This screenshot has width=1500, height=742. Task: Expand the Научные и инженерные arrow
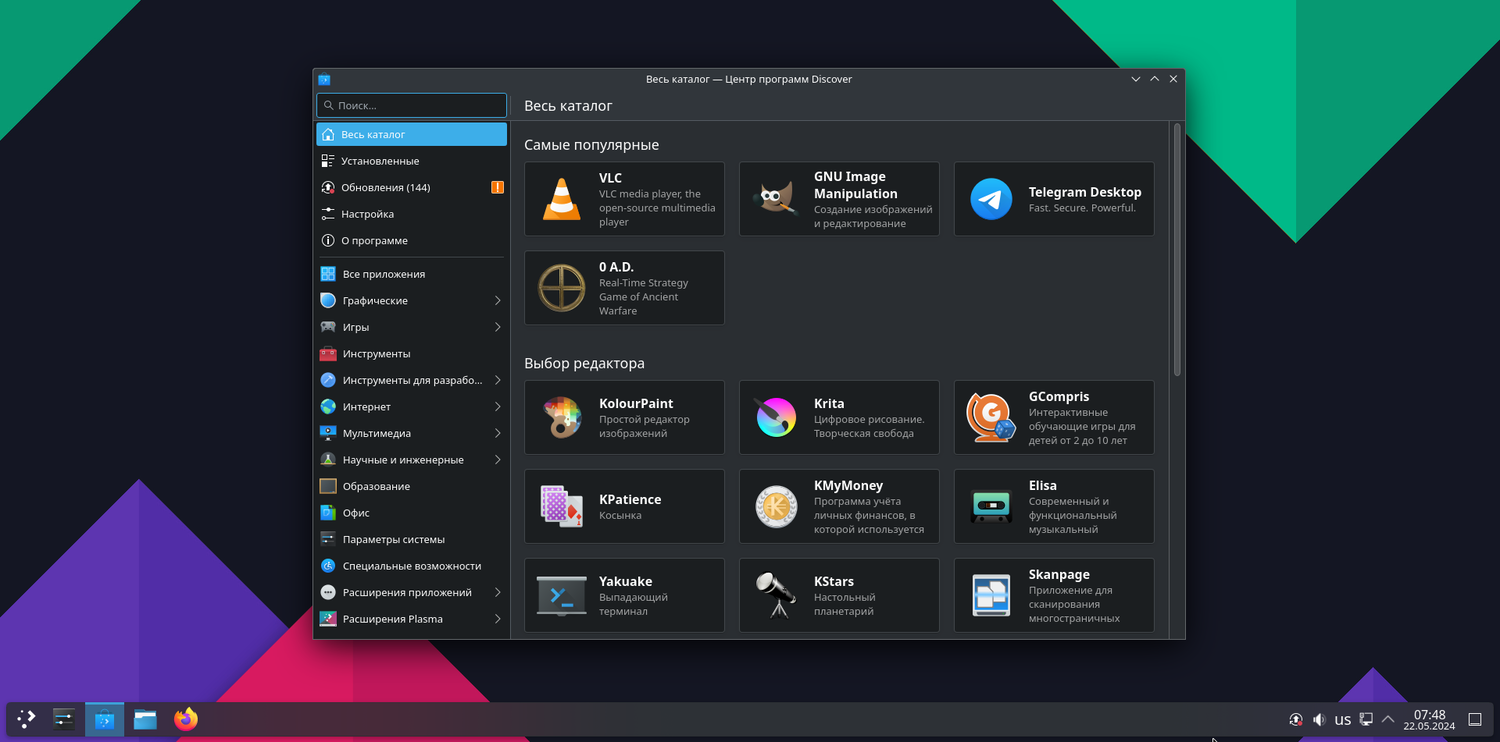click(x=497, y=460)
